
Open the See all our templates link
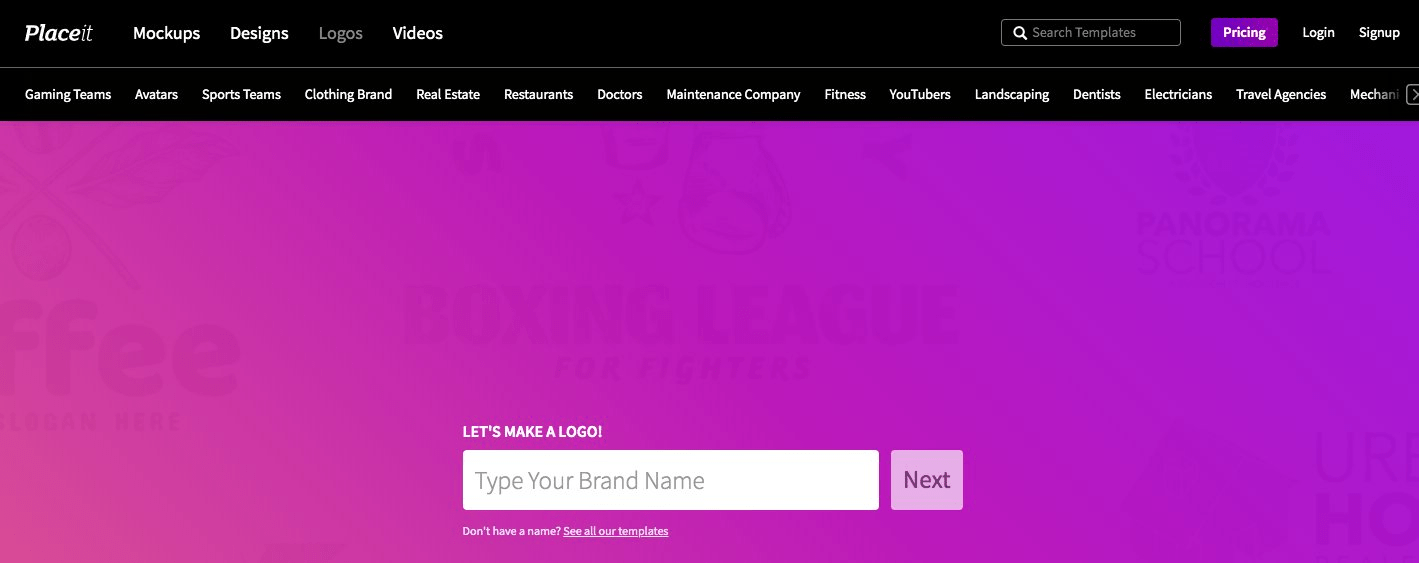click(x=615, y=531)
